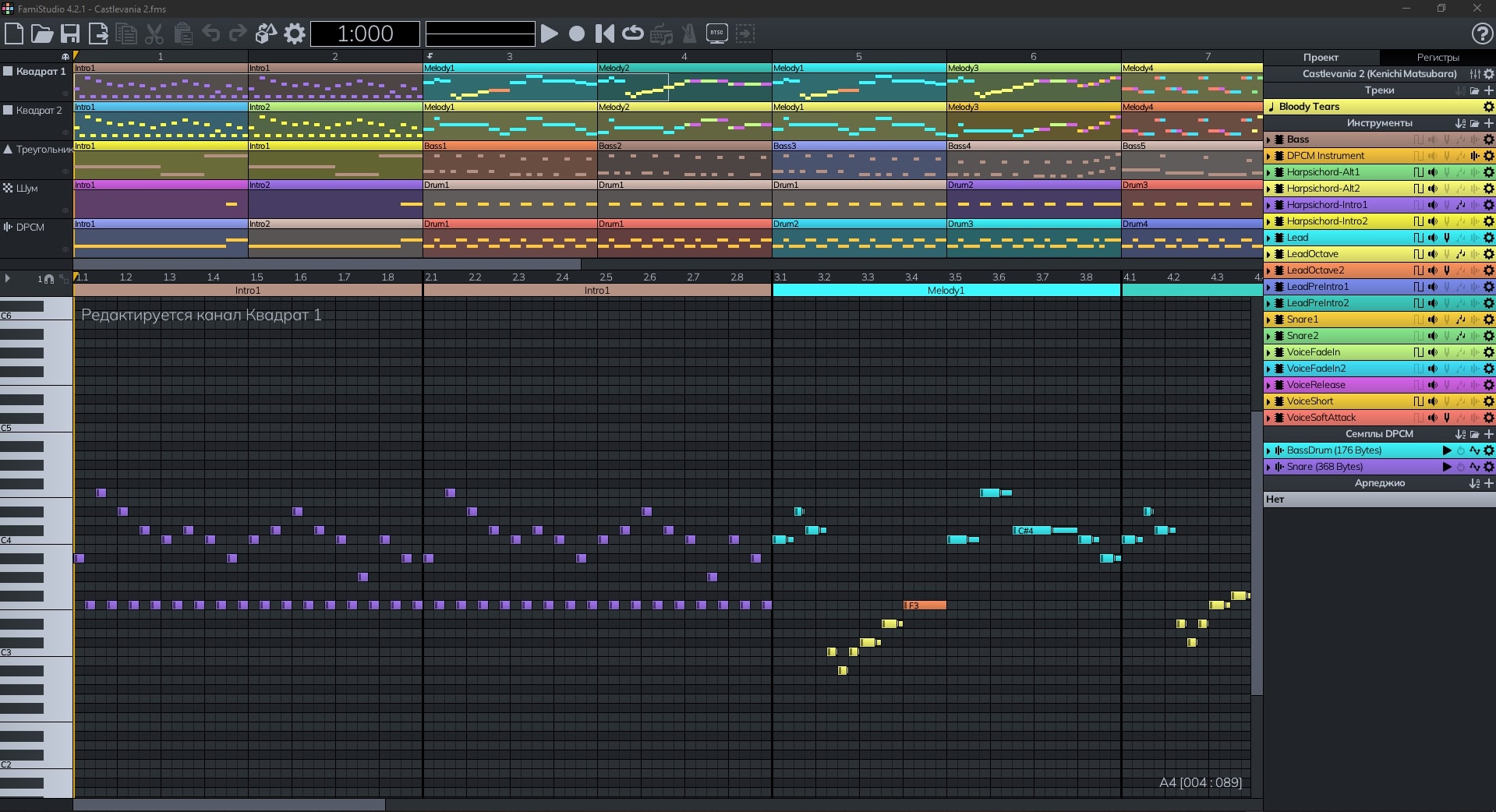Rewind to the start of the song
The image size is (1496, 812).
coord(604,34)
